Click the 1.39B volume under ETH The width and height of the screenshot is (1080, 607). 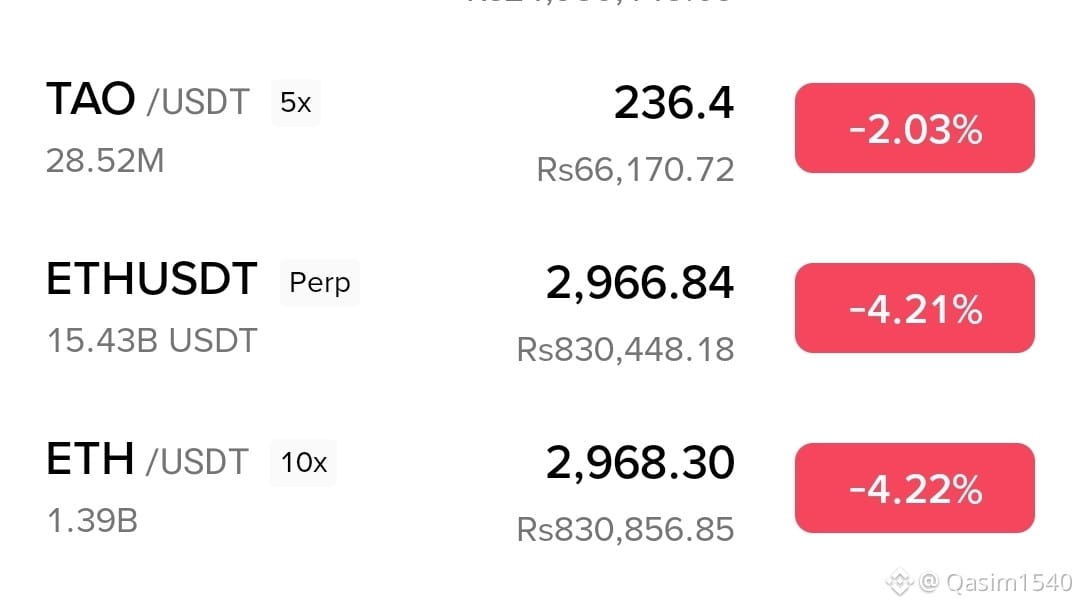coord(92,520)
